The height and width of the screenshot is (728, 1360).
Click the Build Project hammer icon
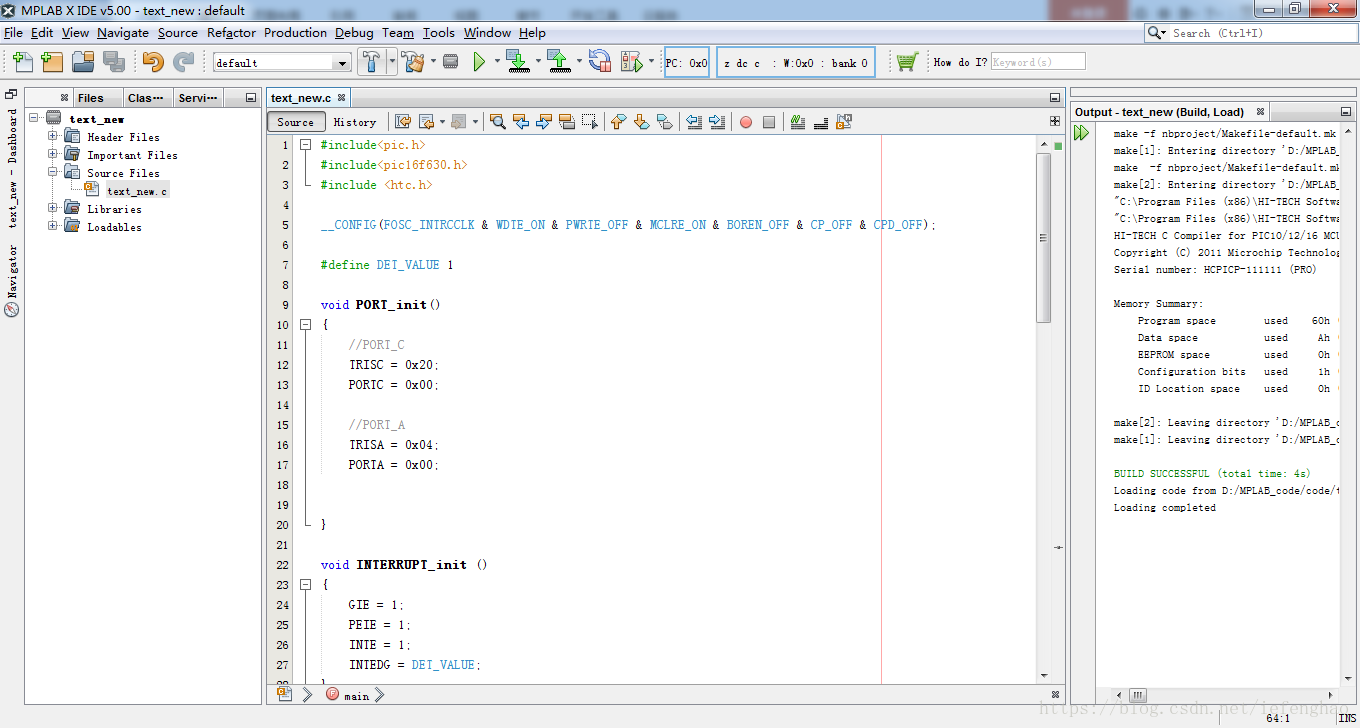tap(371, 62)
